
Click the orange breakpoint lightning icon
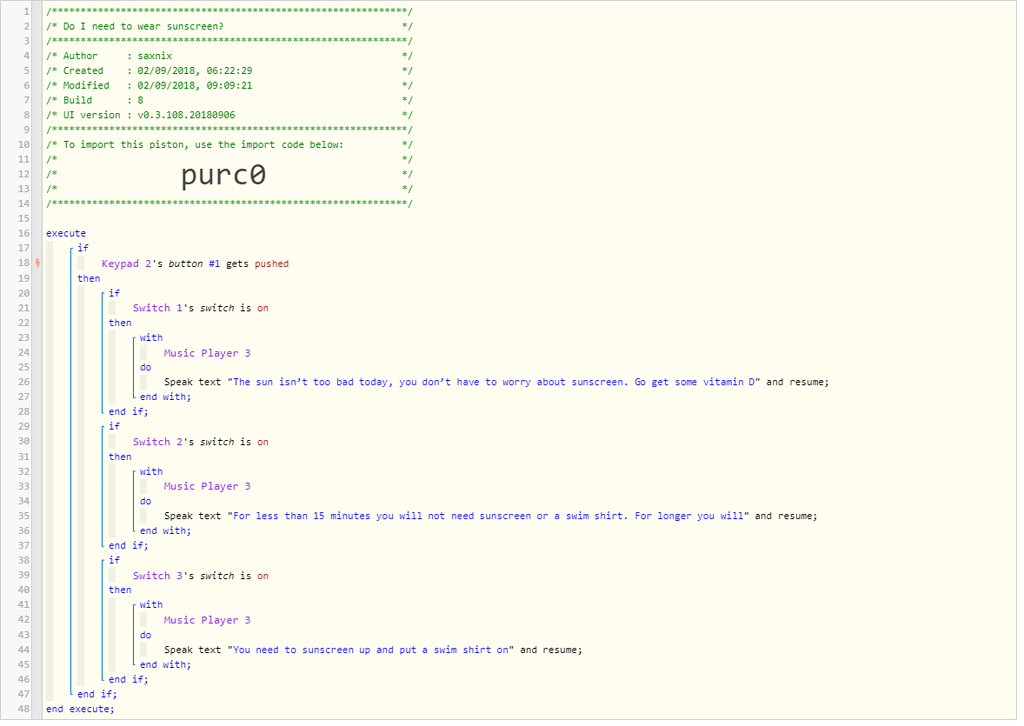(38, 263)
